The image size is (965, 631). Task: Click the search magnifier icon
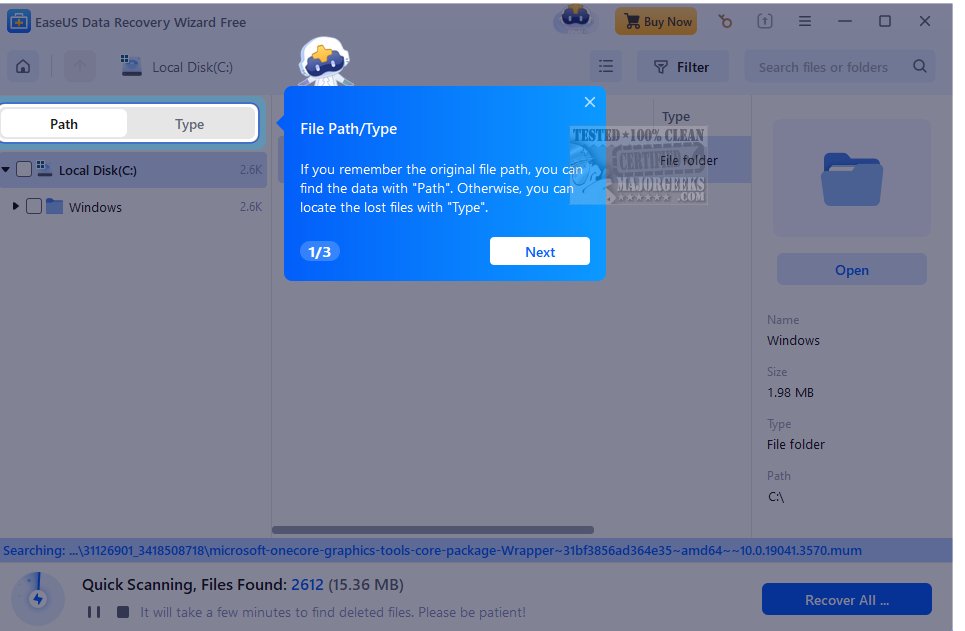click(919, 66)
